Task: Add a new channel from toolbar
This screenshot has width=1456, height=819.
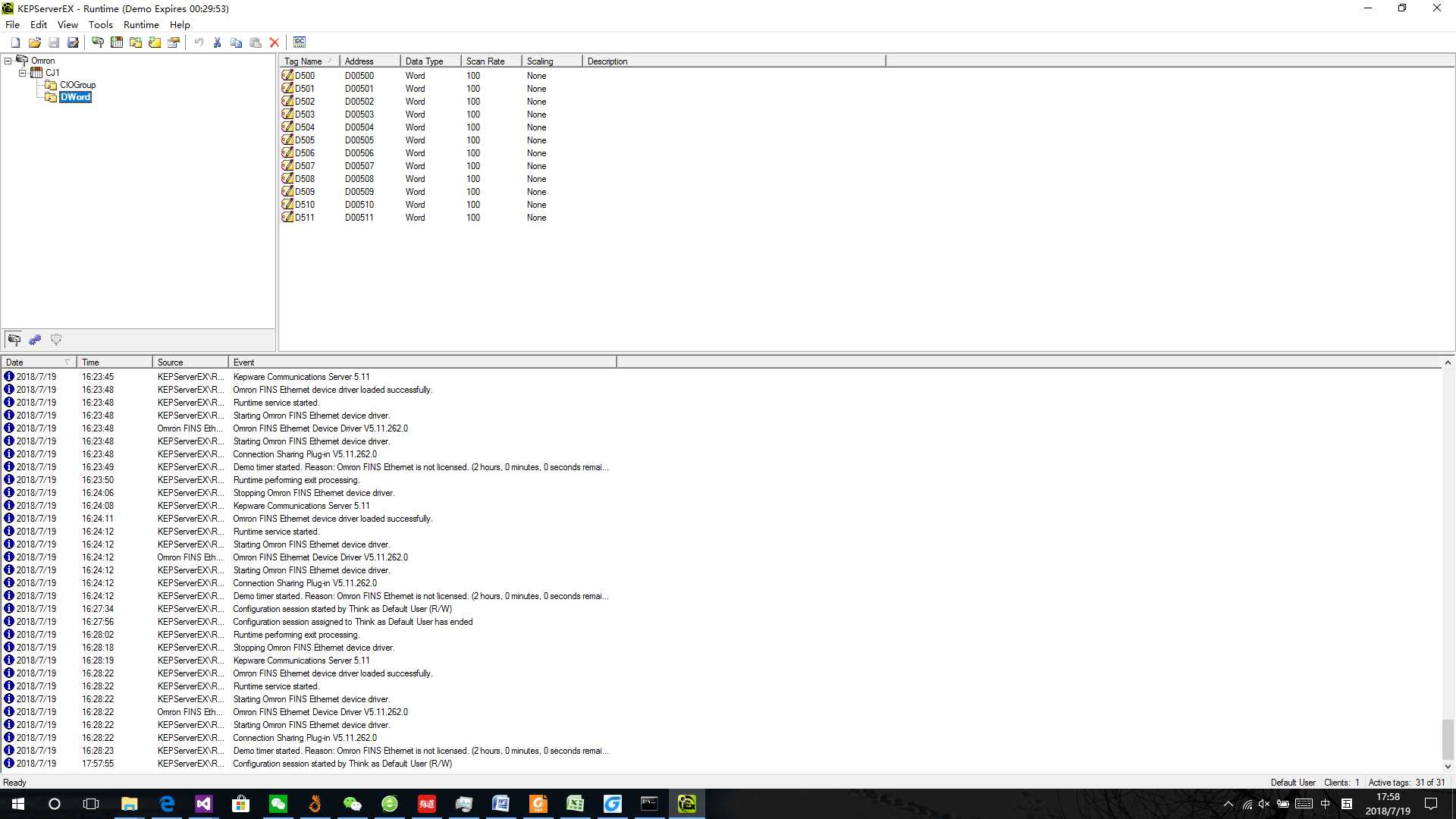Action: (x=98, y=42)
